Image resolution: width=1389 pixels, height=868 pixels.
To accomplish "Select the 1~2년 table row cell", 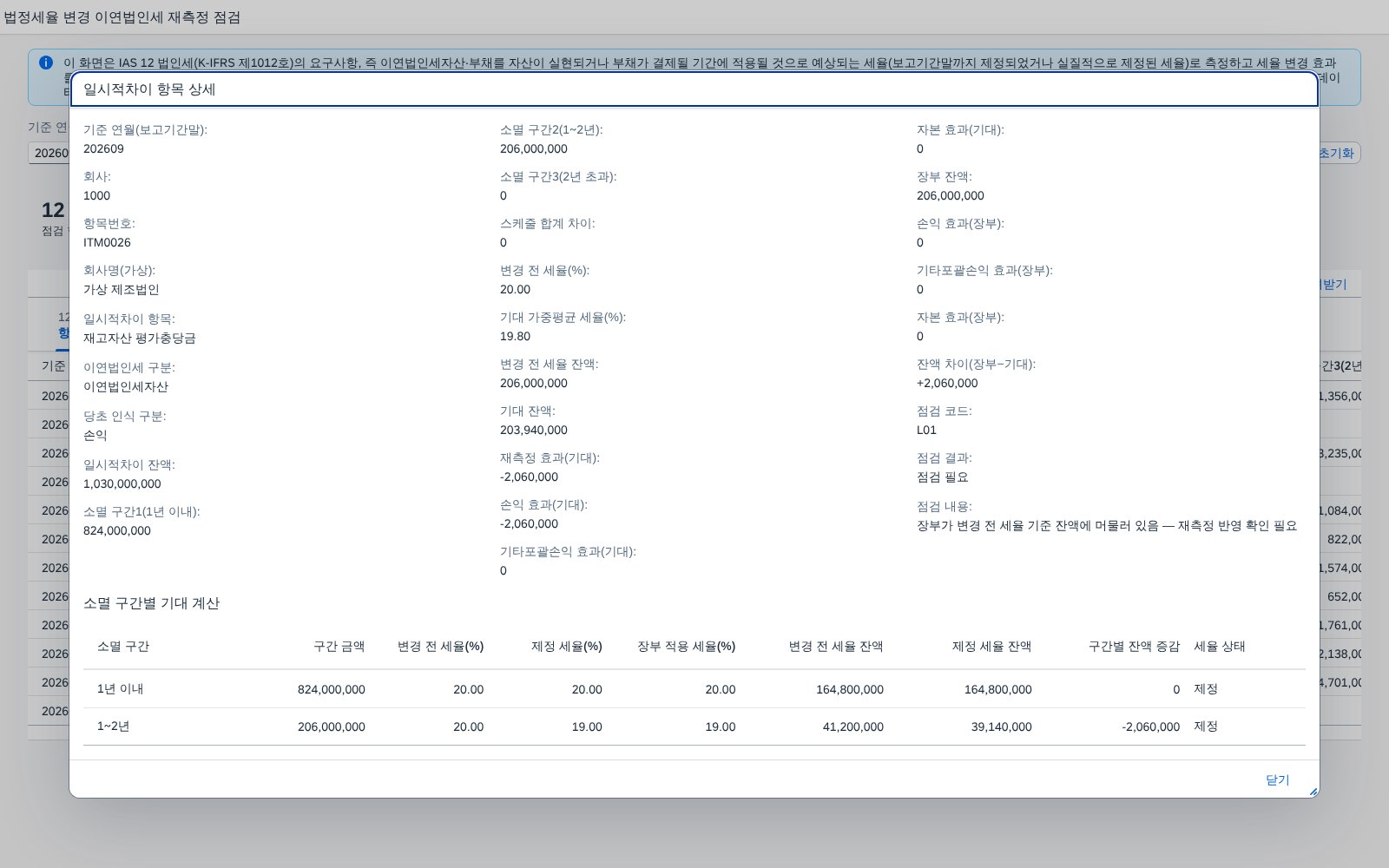I will 113,726.
